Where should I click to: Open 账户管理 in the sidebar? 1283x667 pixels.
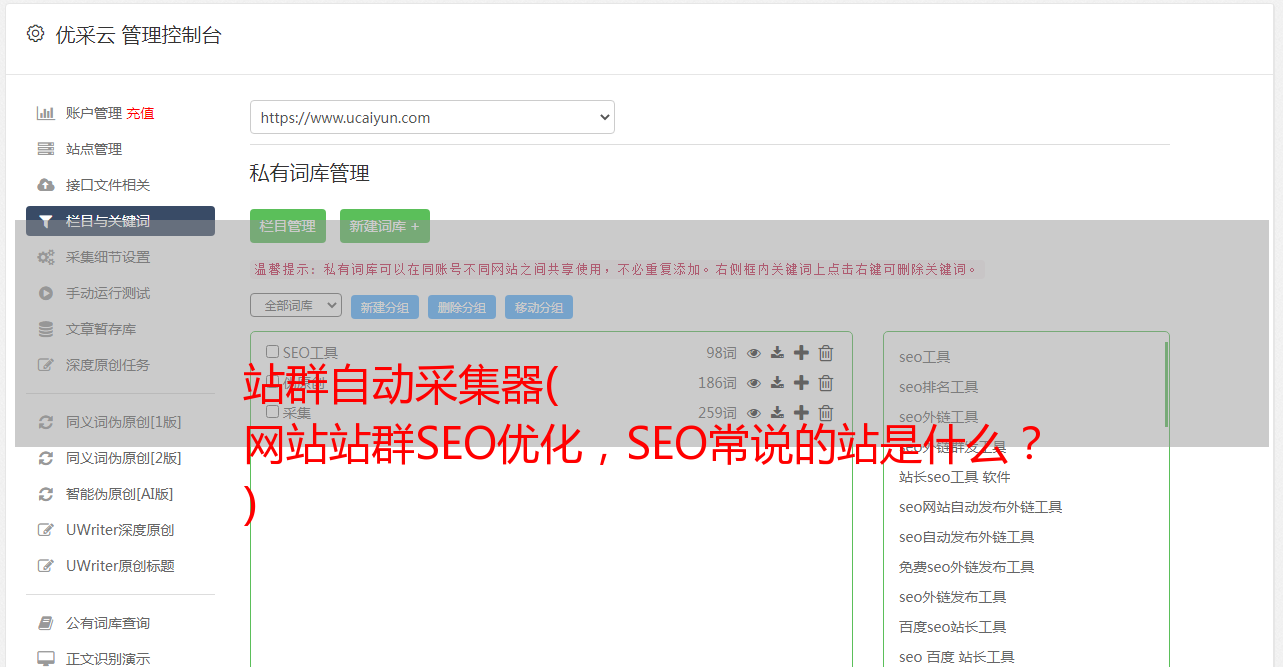[x=94, y=113]
